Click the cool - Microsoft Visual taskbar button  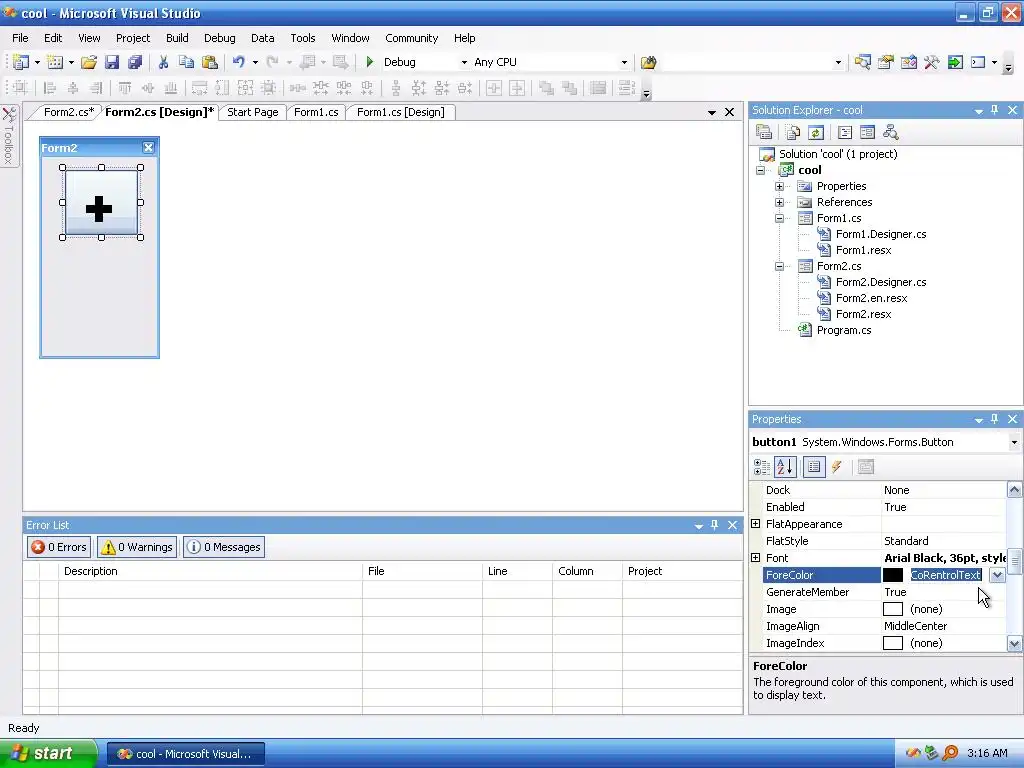click(186, 754)
